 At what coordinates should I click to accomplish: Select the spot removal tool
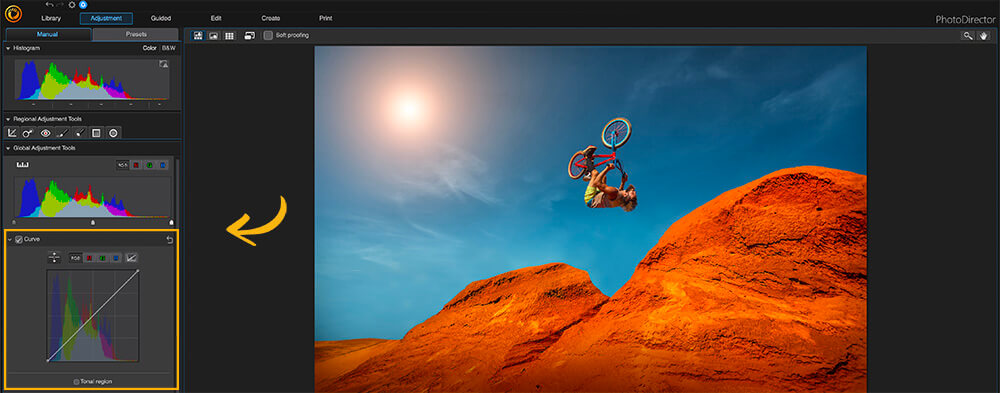(x=29, y=133)
